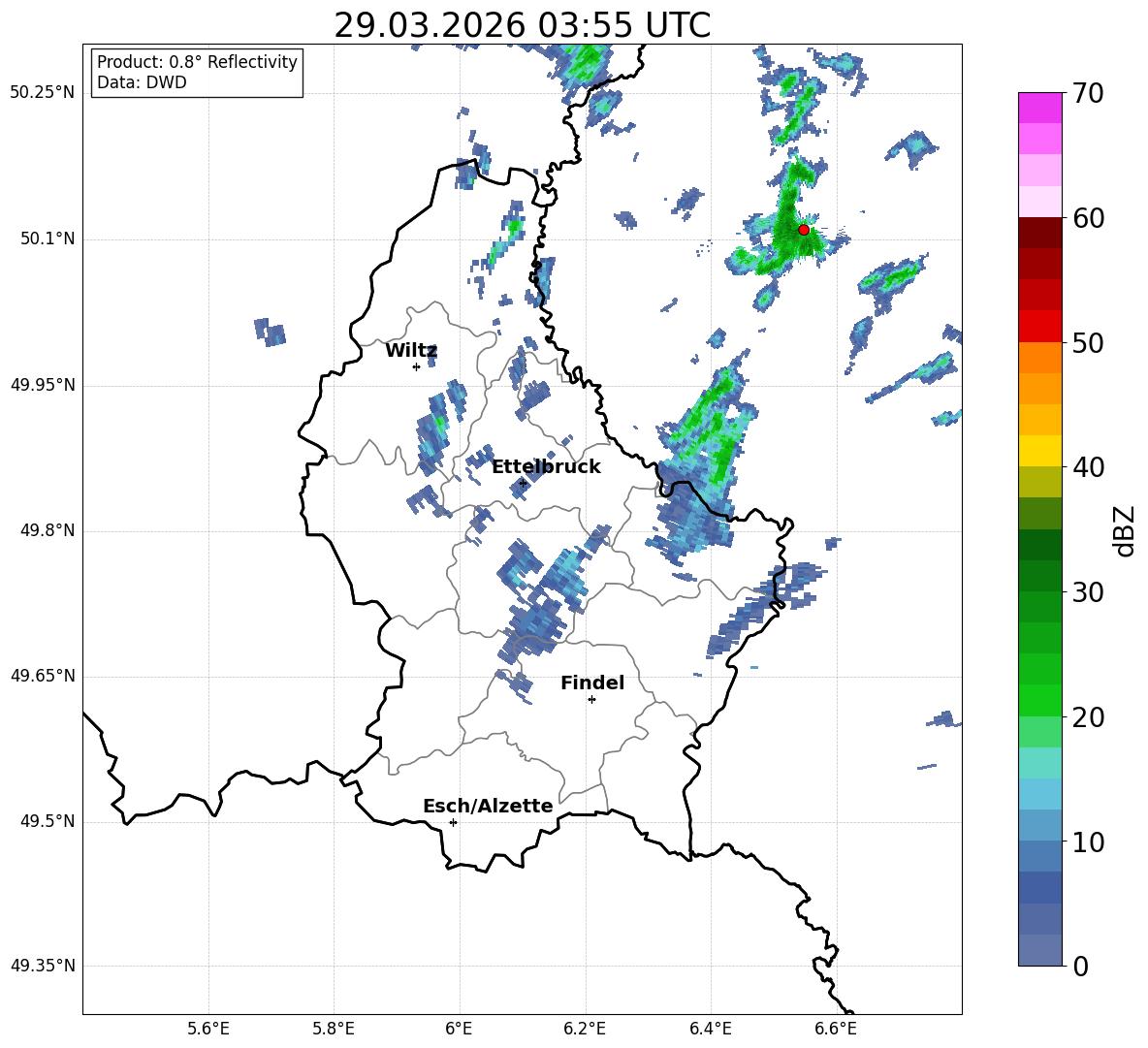Click the isolated echo west of Wiltz
Viewport: 1148px width, 1048px height.
pos(270,333)
